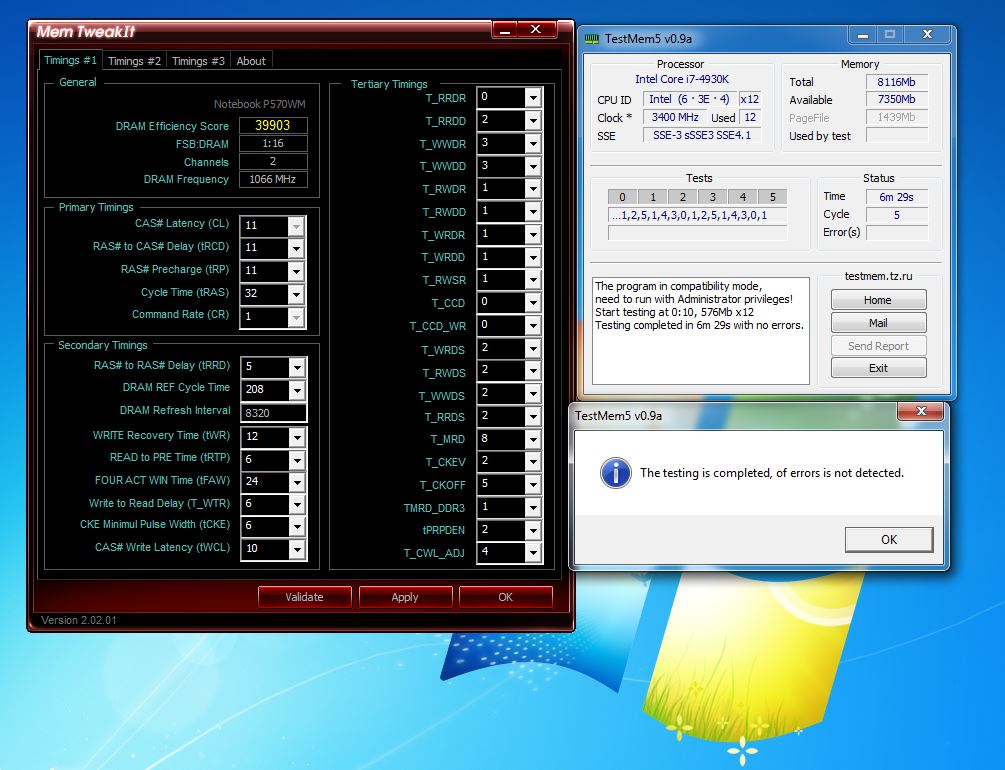Open the T_CCD dropdown
1005x770 pixels.
533,303
